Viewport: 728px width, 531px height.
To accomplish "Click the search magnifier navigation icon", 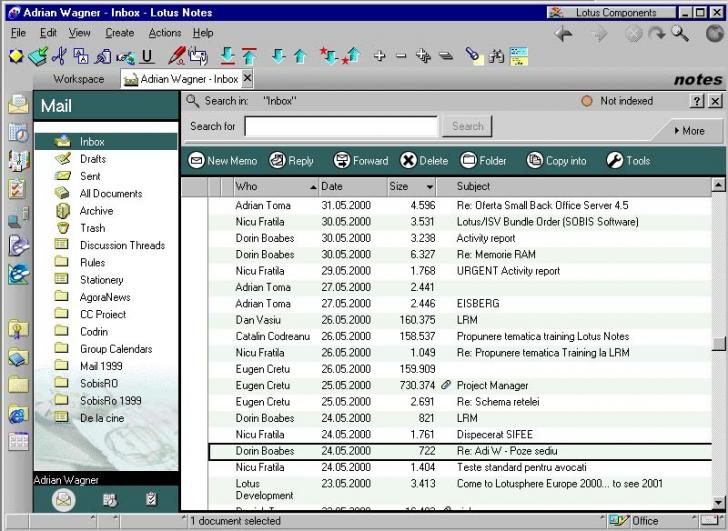I will (x=680, y=34).
